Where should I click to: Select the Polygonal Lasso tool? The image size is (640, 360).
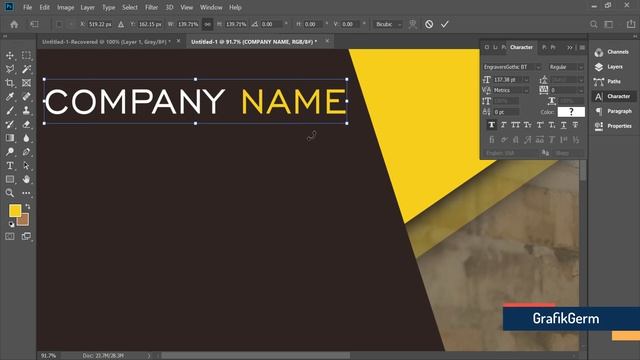pyautogui.click(x=10, y=69)
